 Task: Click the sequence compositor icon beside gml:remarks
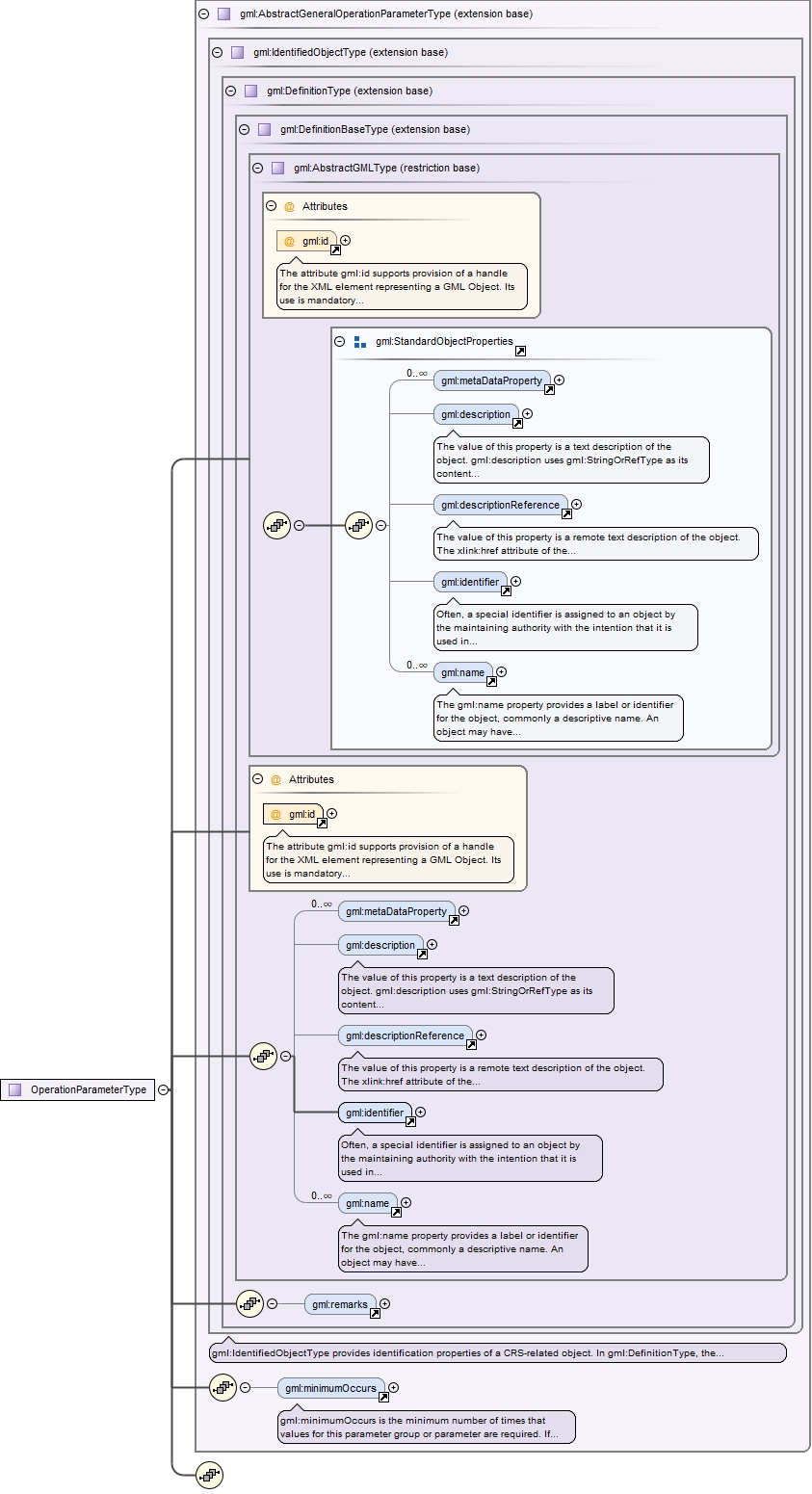pos(249,1303)
